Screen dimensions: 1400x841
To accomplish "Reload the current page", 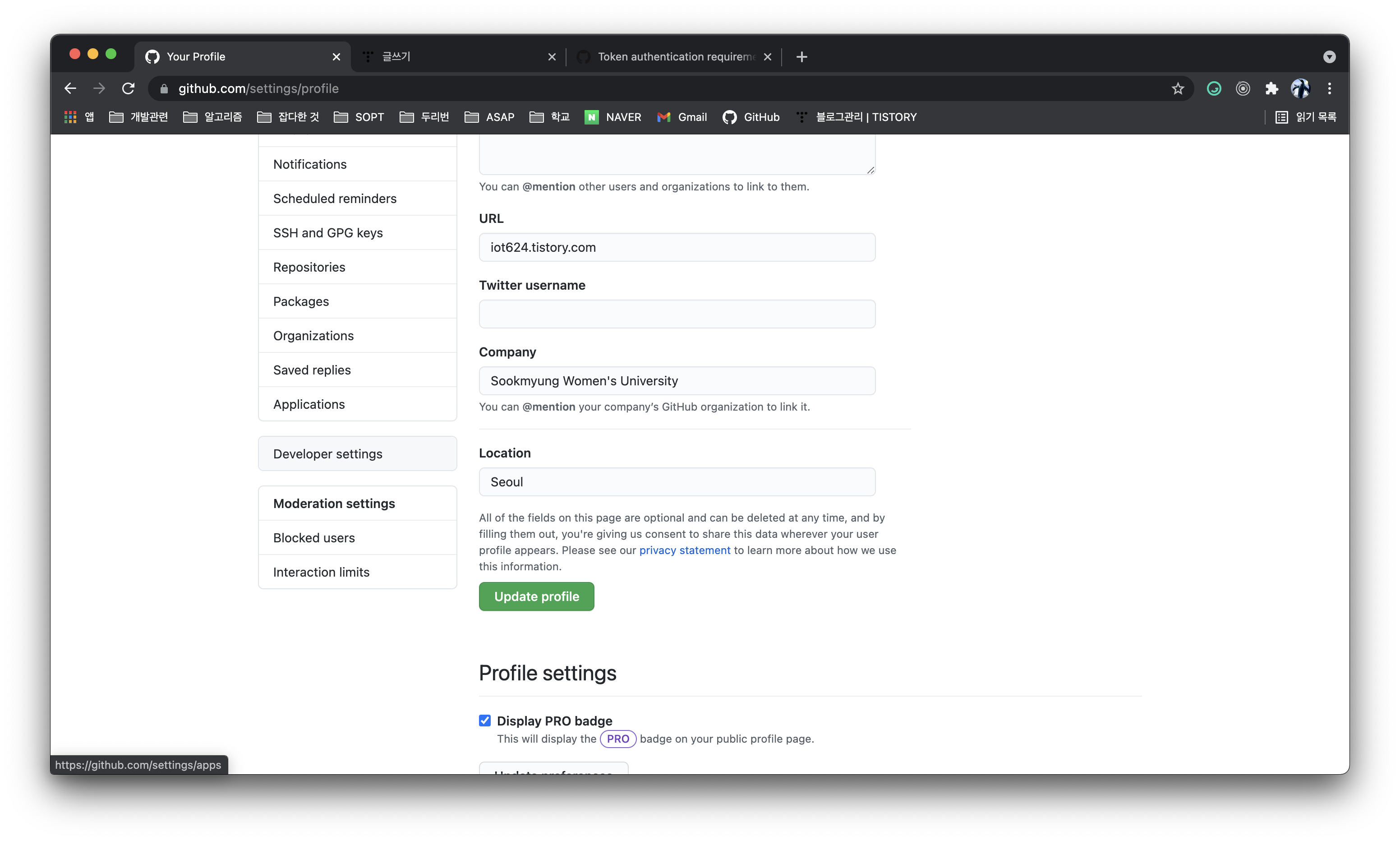I will 129,88.
